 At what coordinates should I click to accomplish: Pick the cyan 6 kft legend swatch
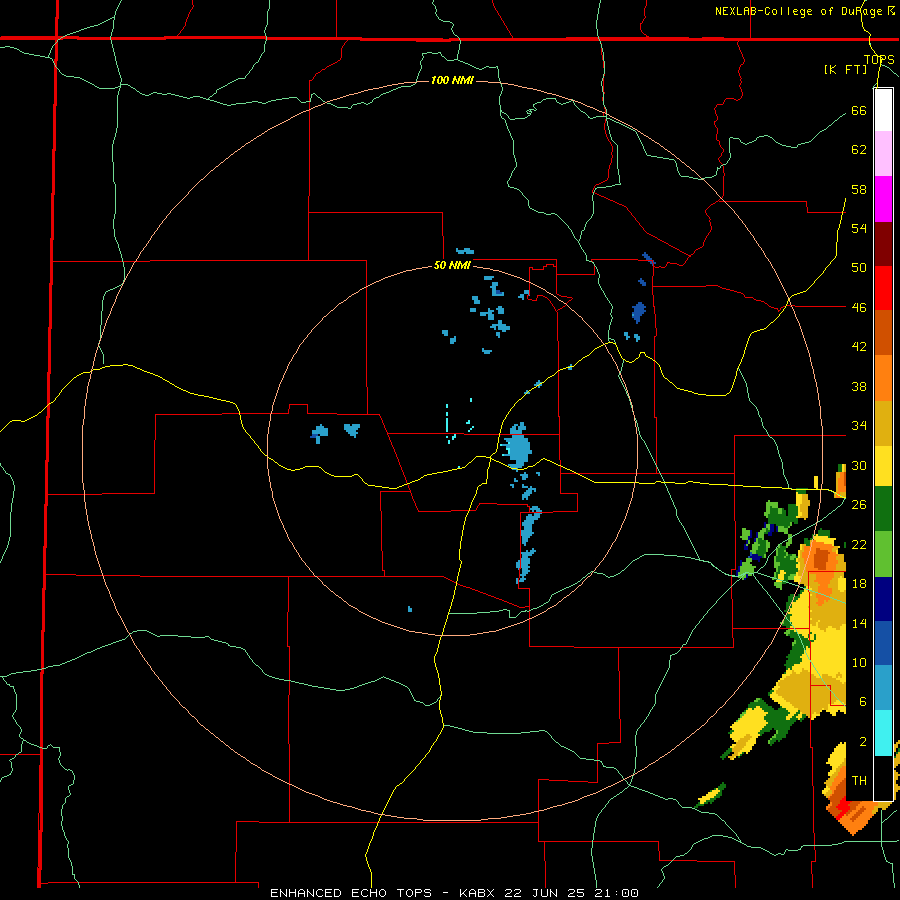(x=883, y=733)
